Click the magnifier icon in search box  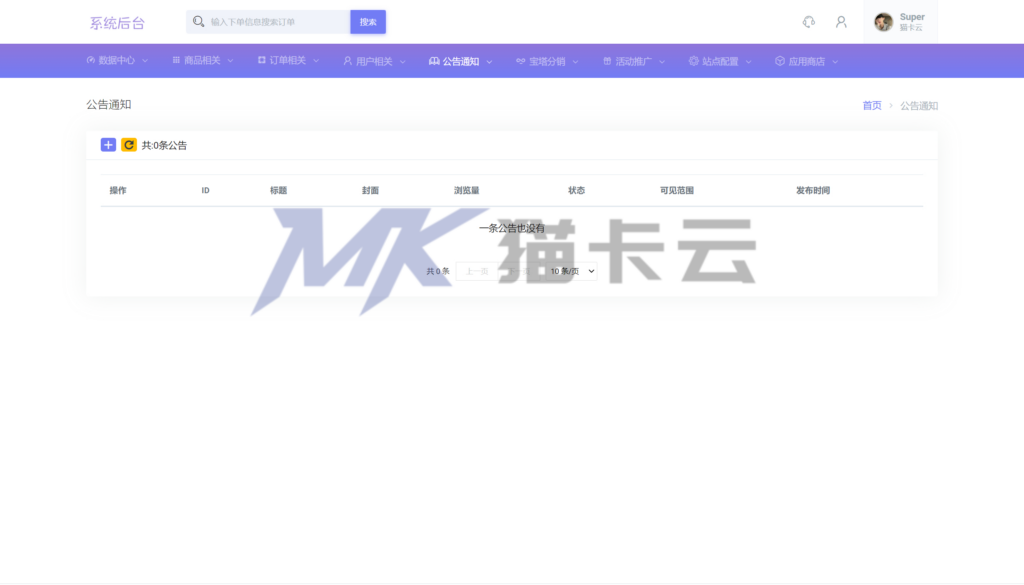click(199, 22)
